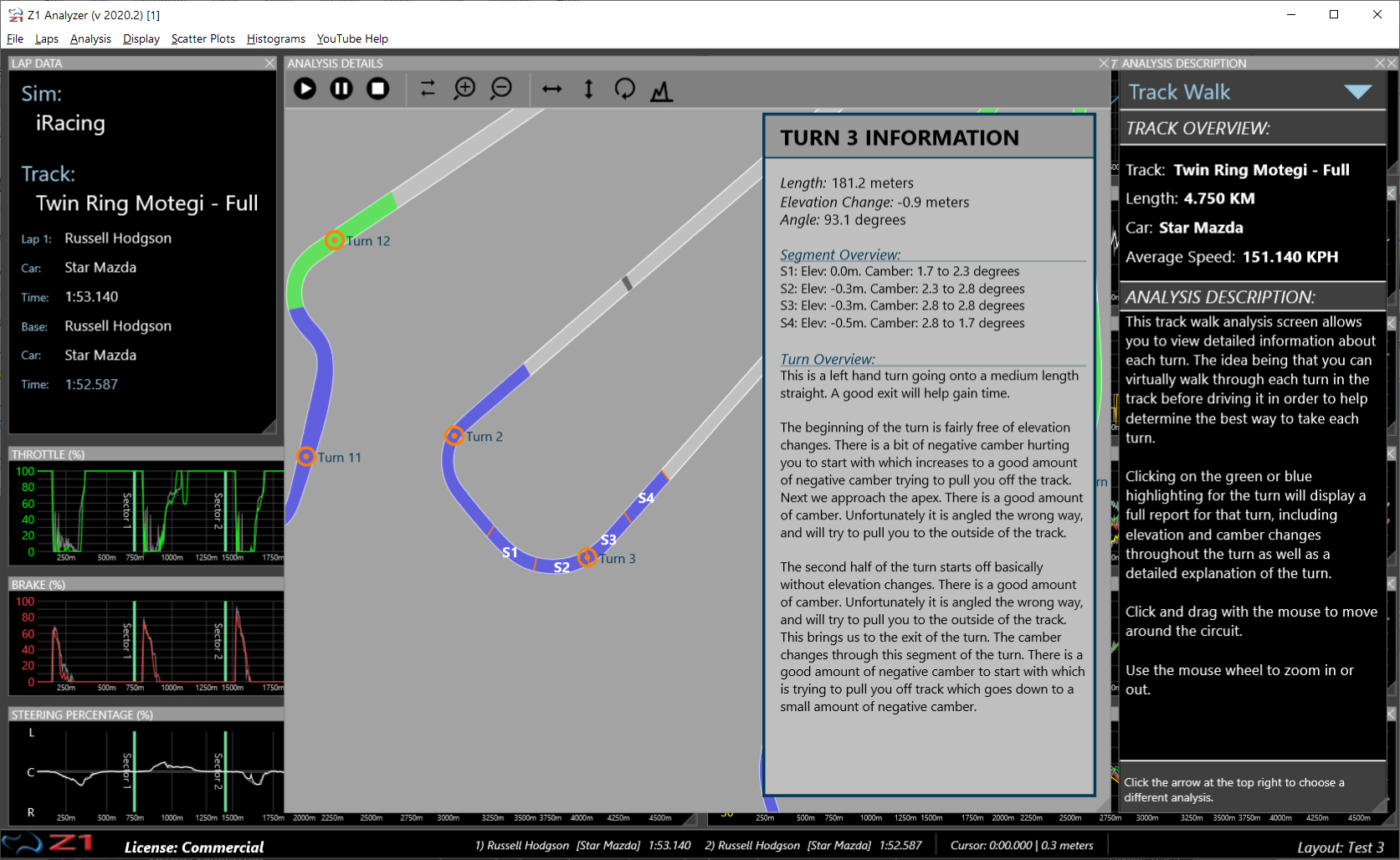
Task: Click the circular rotate arrow icon
Action: [x=625, y=89]
